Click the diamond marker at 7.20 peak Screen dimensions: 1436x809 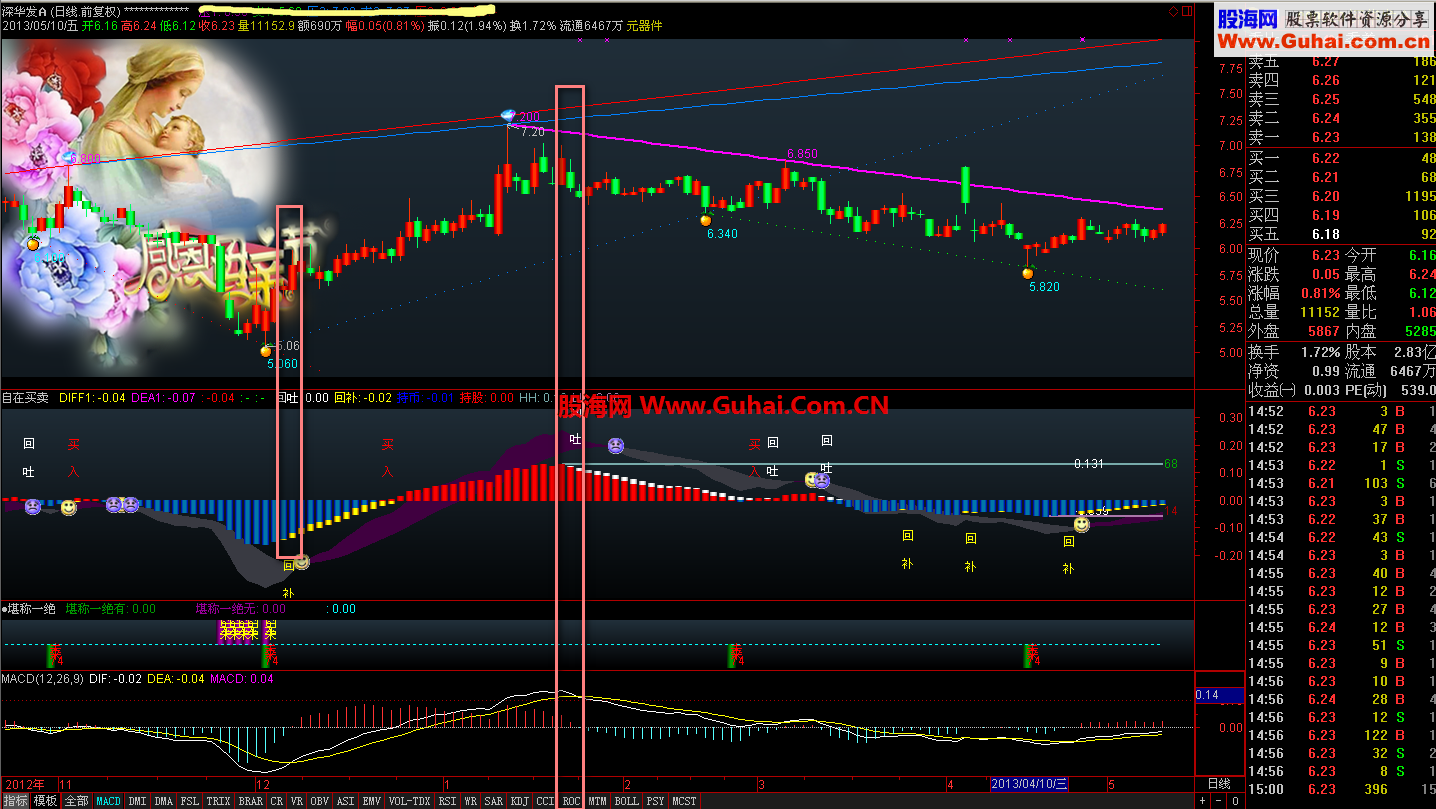click(x=509, y=117)
